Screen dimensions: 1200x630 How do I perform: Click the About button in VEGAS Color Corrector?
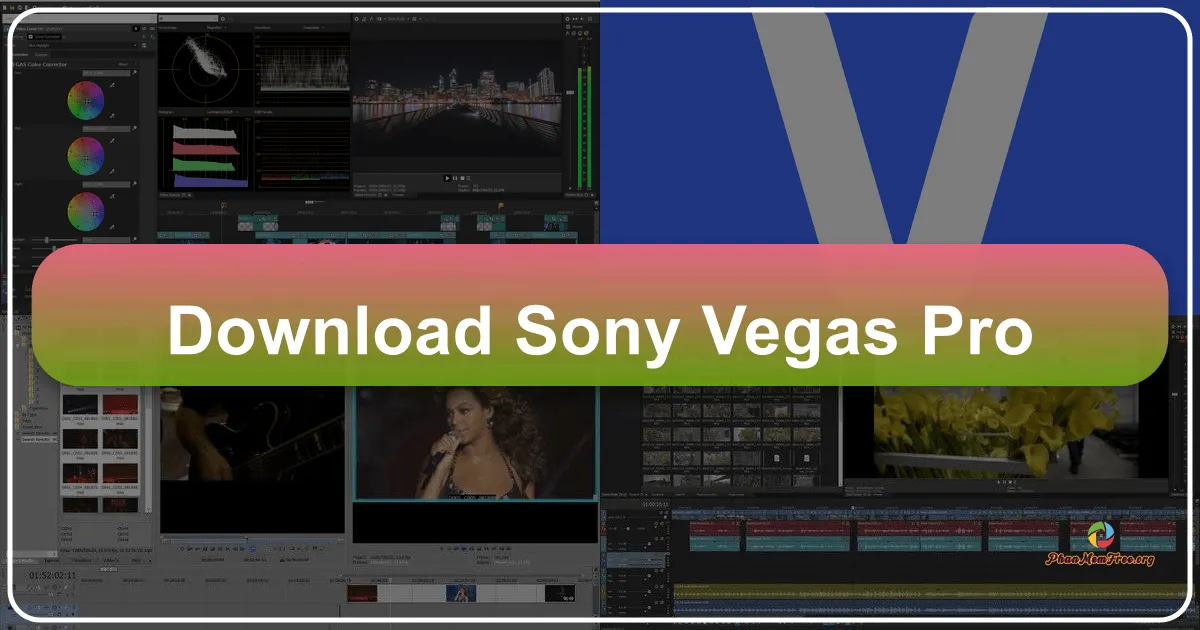coord(123,64)
